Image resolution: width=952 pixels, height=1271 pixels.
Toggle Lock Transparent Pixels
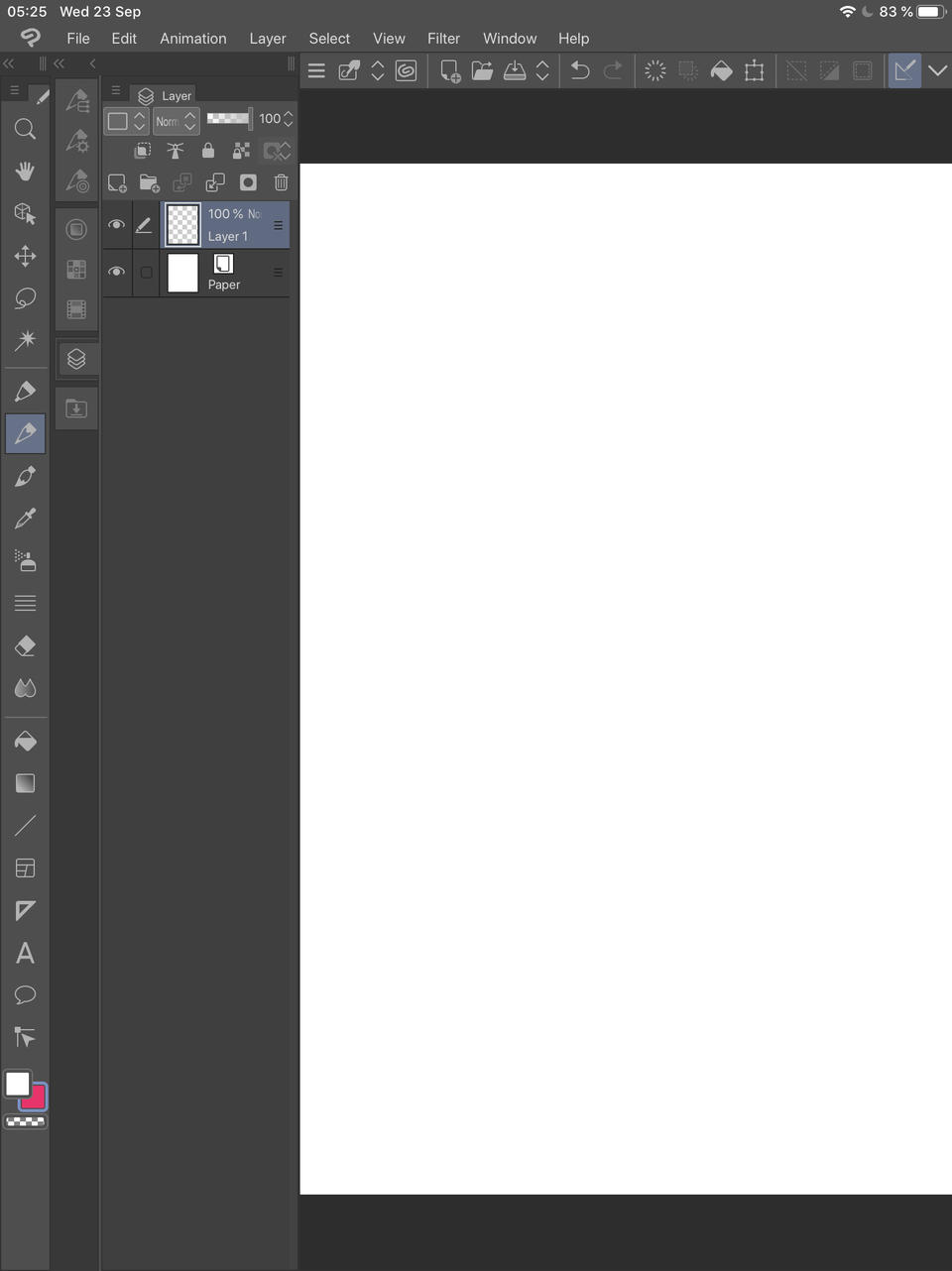(241, 151)
